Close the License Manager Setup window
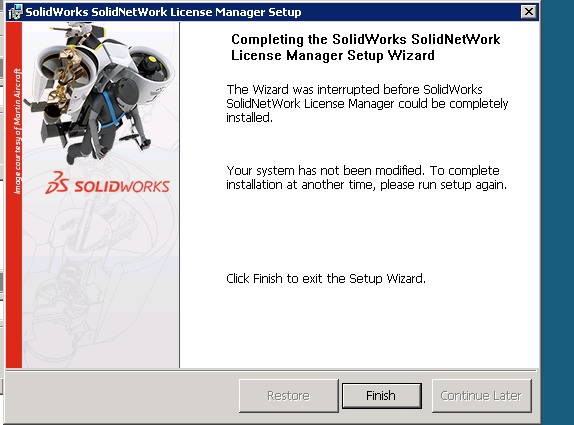 [x=529, y=12]
